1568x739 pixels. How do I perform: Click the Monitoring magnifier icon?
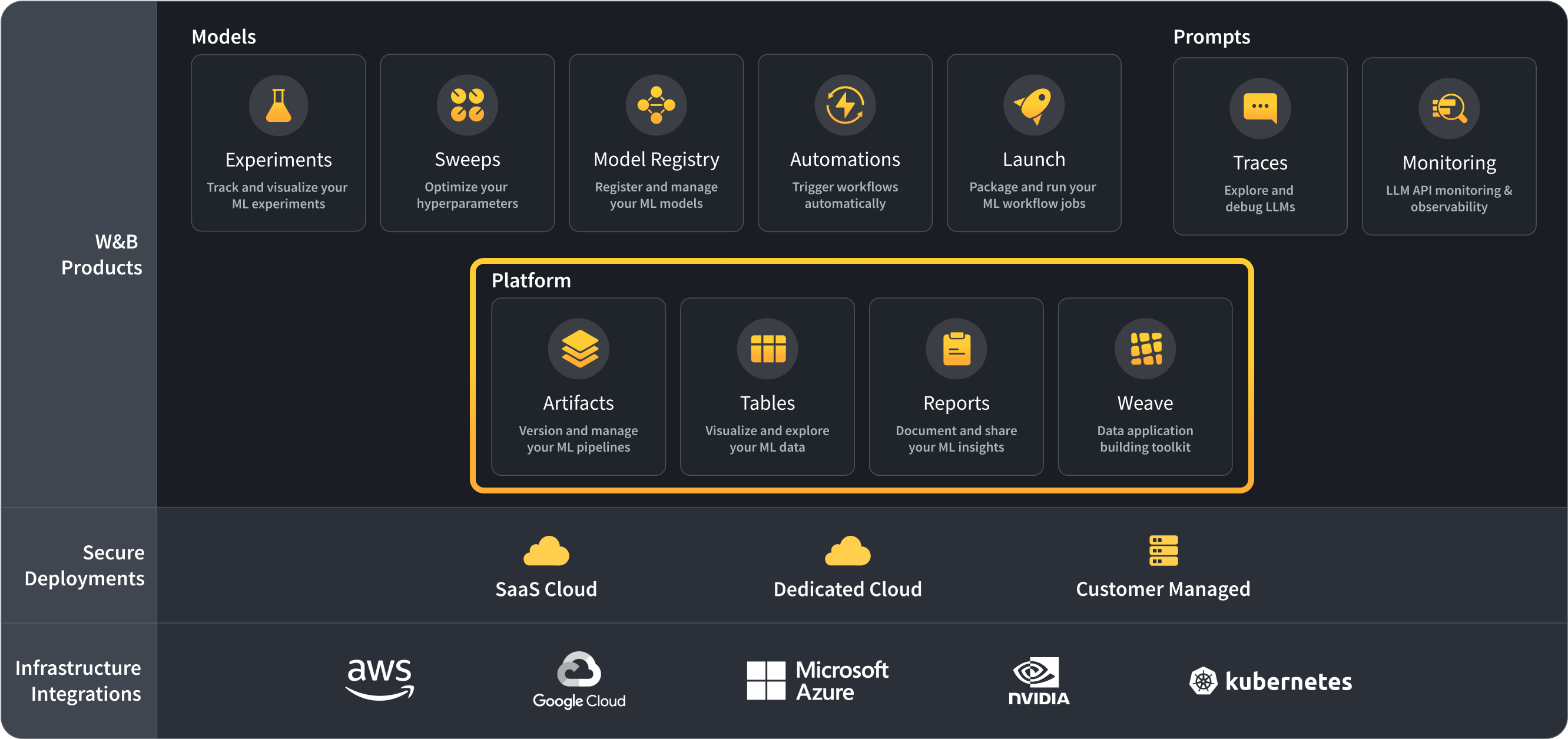pos(1448,108)
